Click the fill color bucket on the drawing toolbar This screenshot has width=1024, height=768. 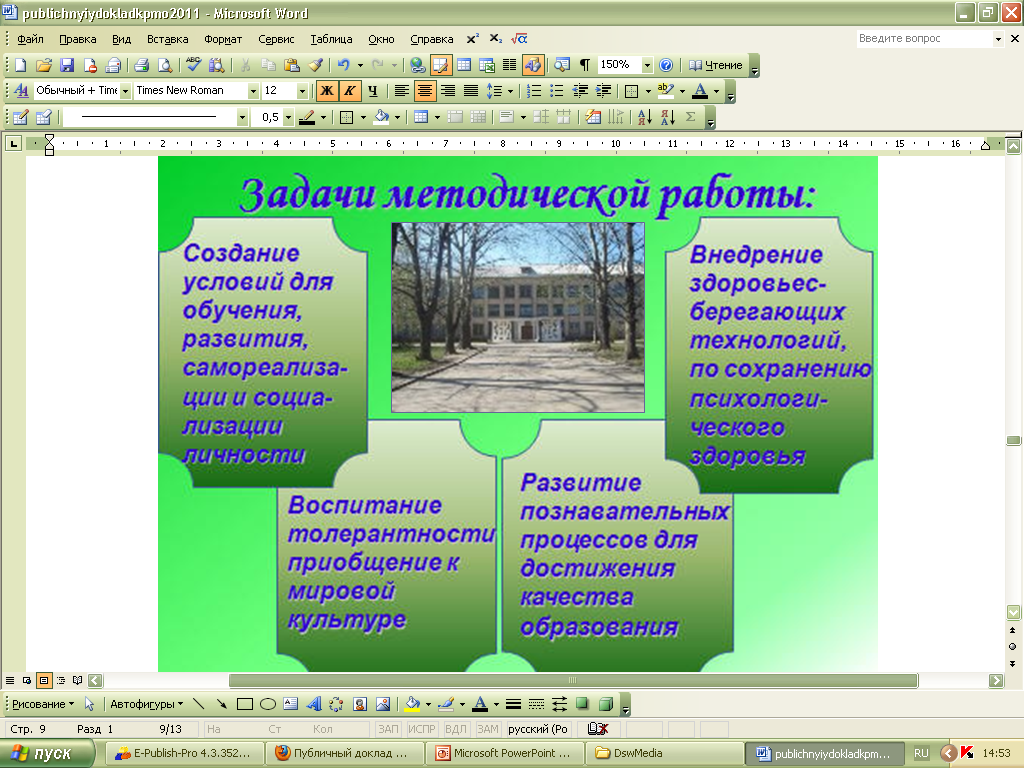(412, 704)
